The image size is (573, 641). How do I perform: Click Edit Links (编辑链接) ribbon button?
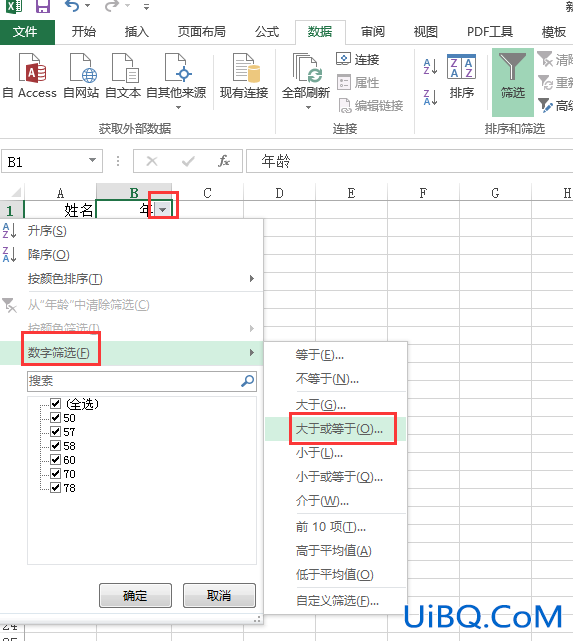click(370, 105)
